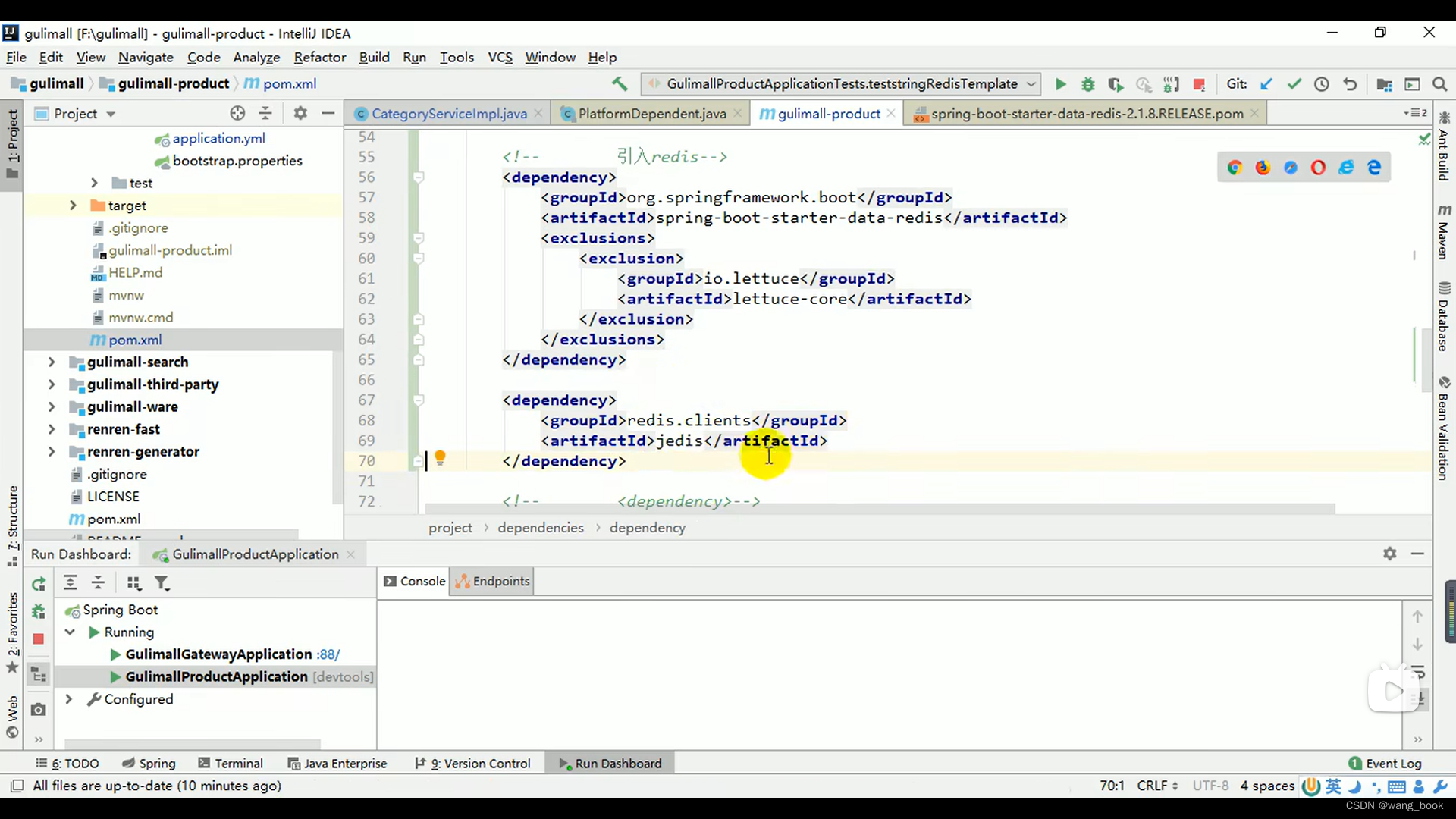
Task: Expand the Configured section in Run Dashboard
Action: click(68, 698)
